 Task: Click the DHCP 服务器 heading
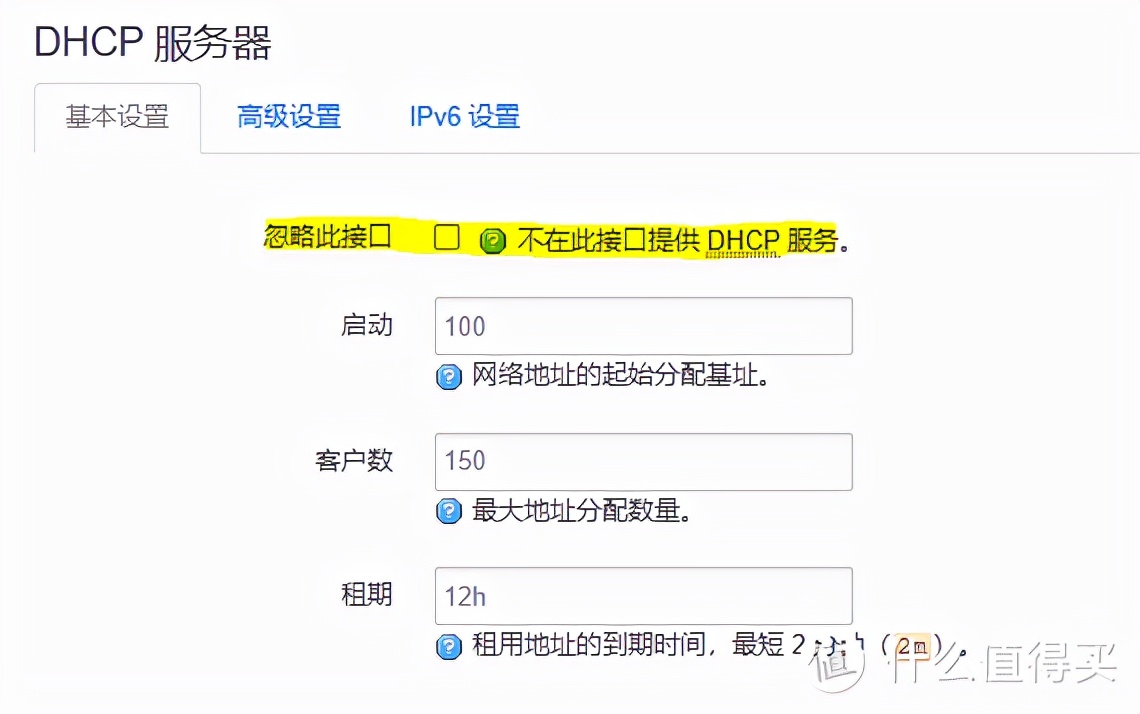coord(153,44)
